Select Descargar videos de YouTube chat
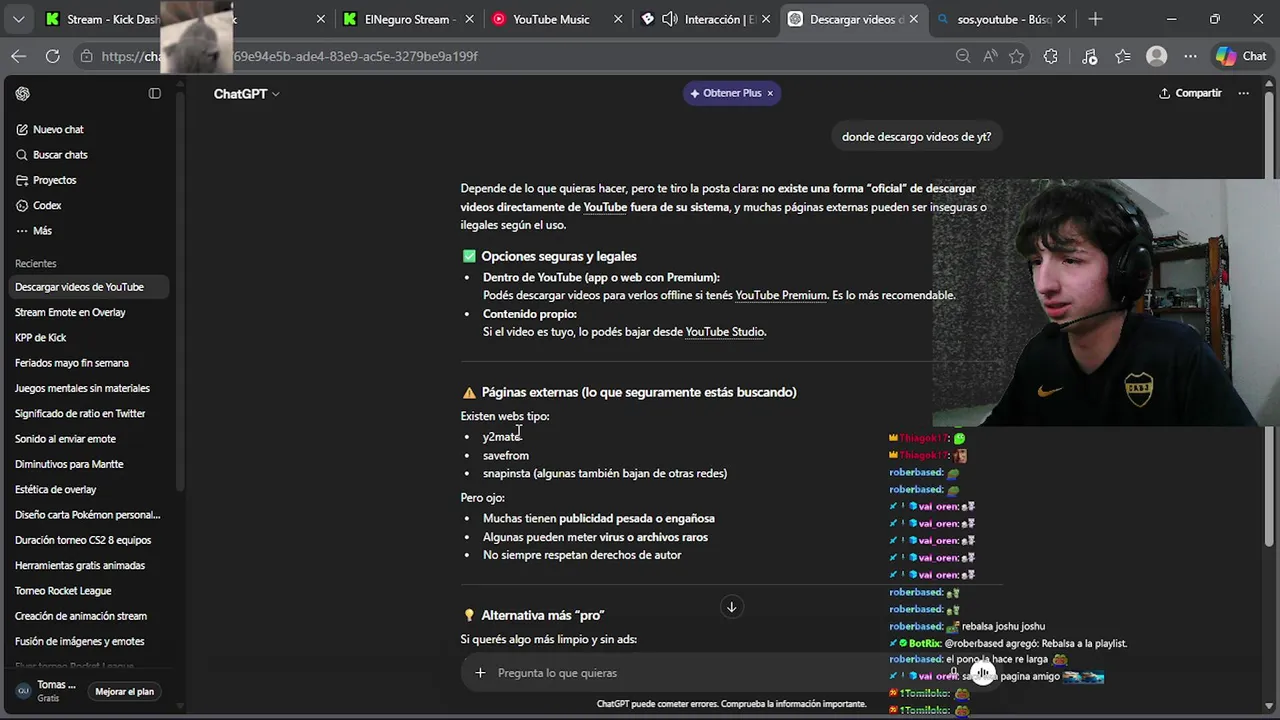The width and height of the screenshot is (1280, 720). tap(86, 287)
